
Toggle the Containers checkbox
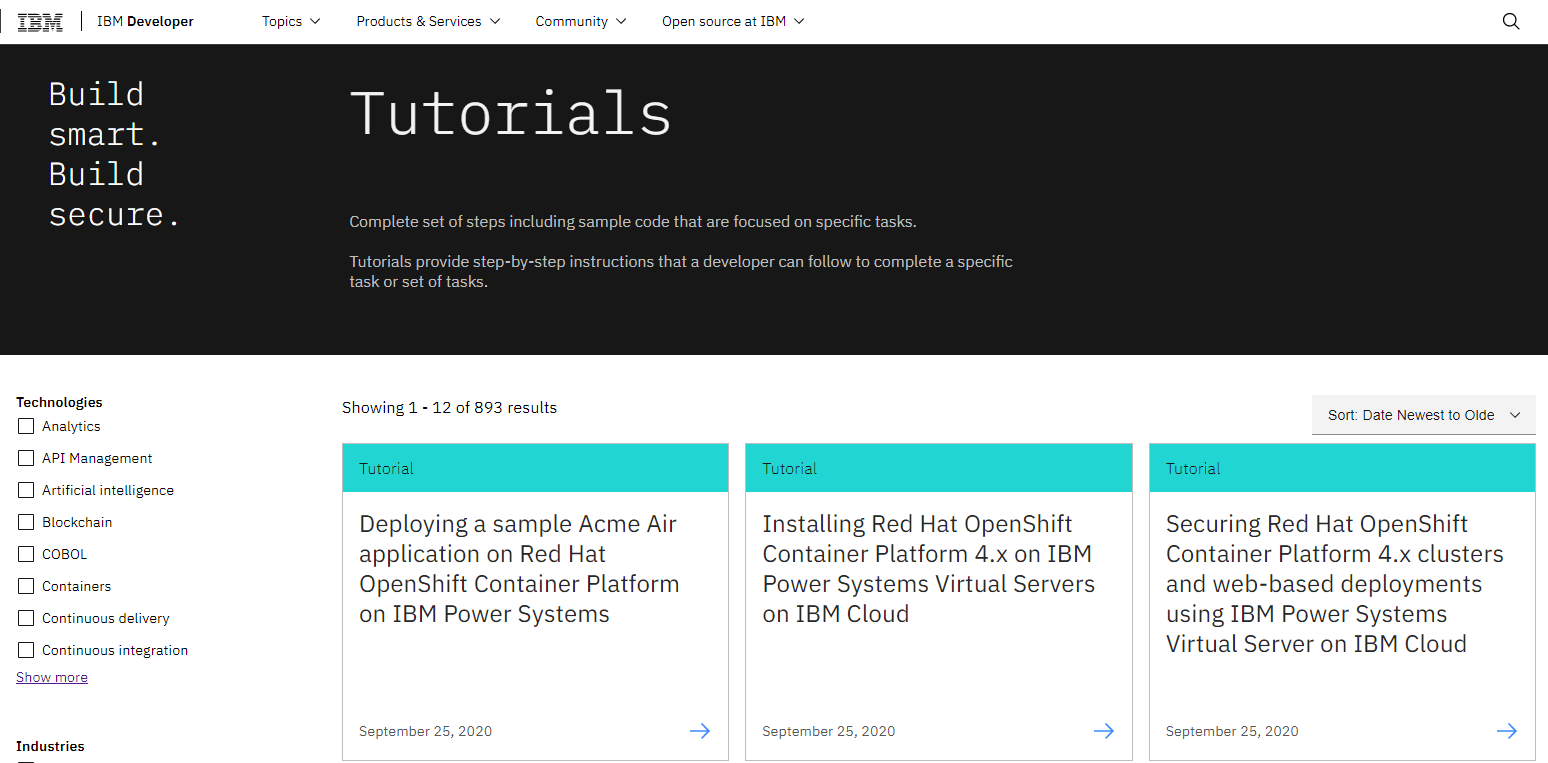click(26, 586)
